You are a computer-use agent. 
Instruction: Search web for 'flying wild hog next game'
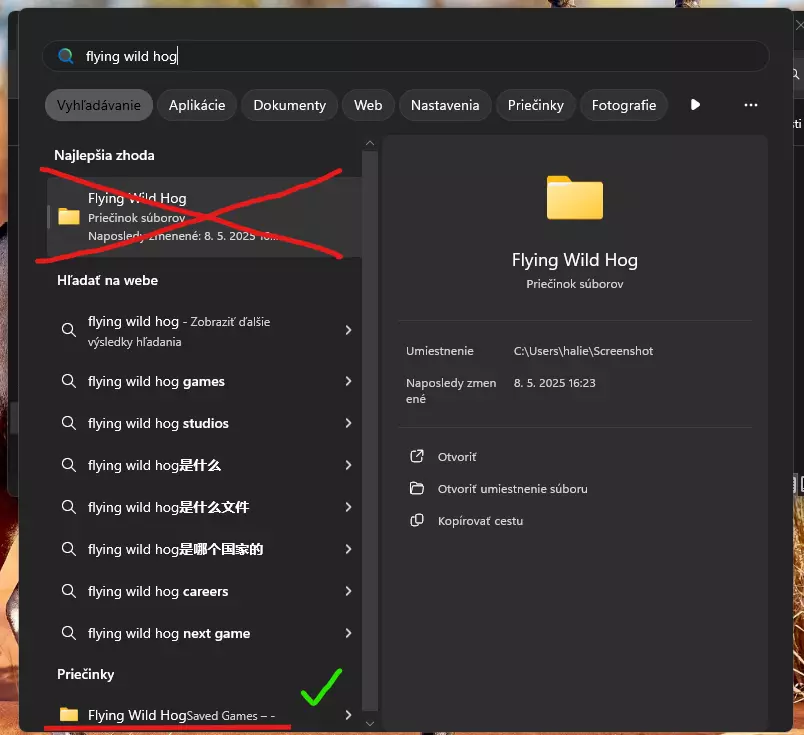point(204,633)
